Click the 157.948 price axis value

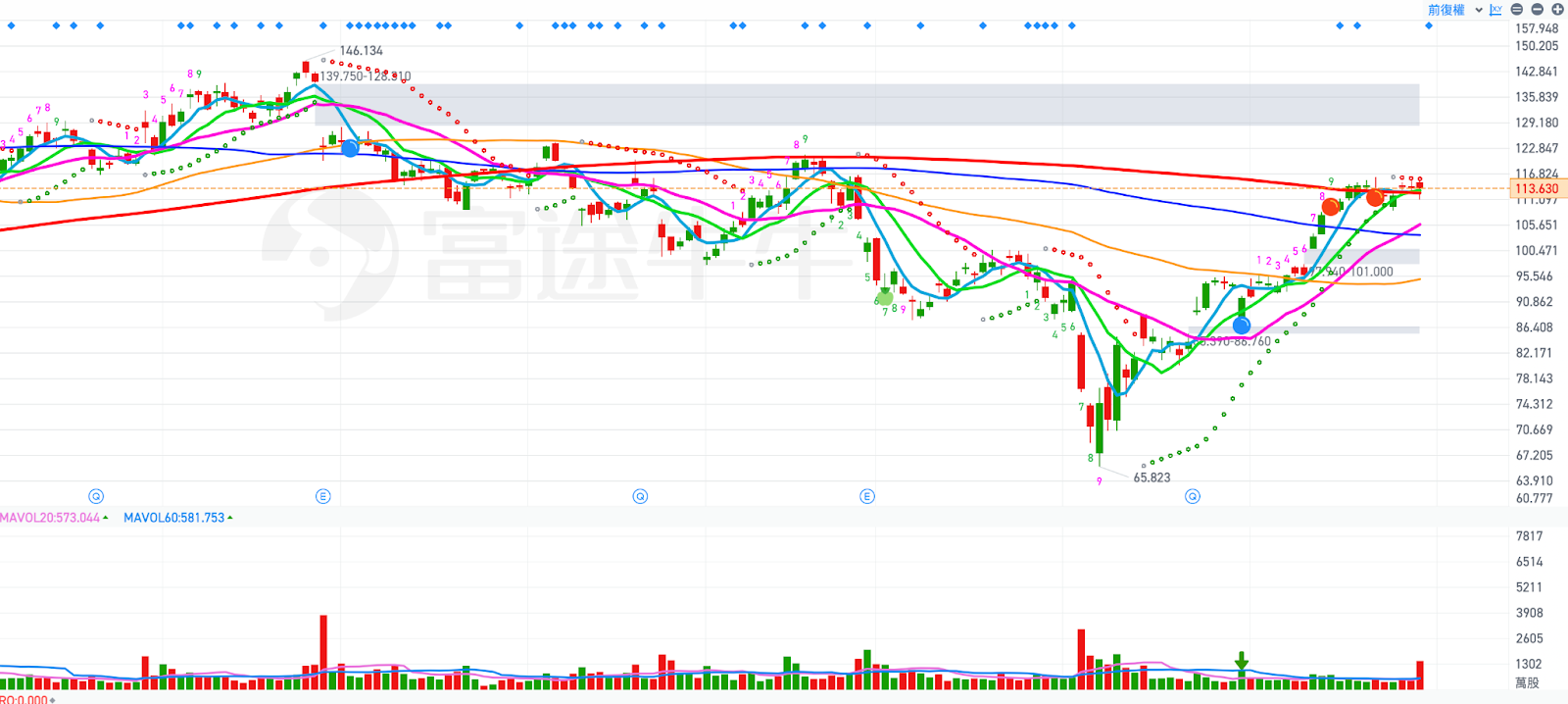[1537, 28]
